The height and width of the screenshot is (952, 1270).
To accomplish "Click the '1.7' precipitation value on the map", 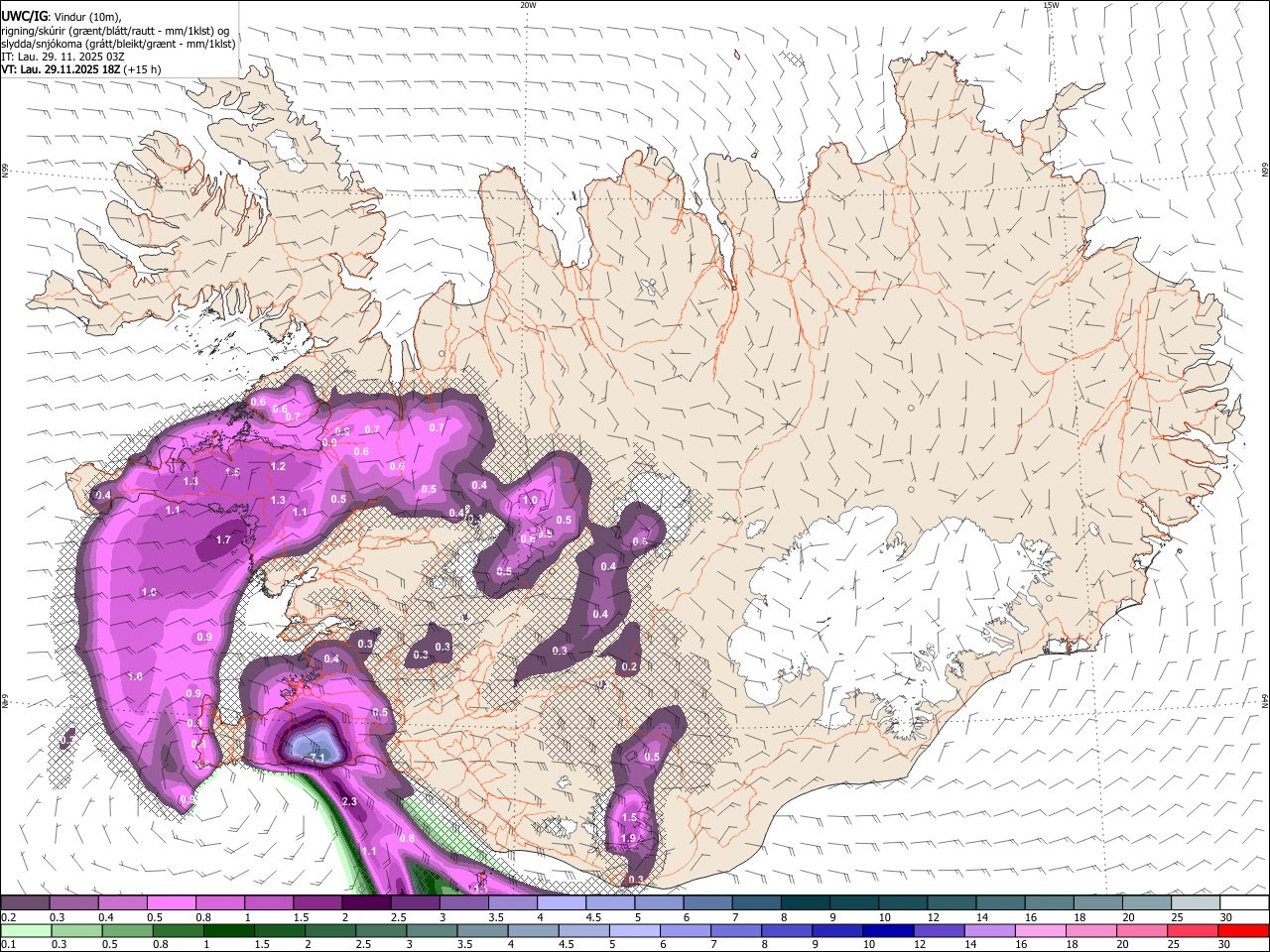I will (223, 540).
